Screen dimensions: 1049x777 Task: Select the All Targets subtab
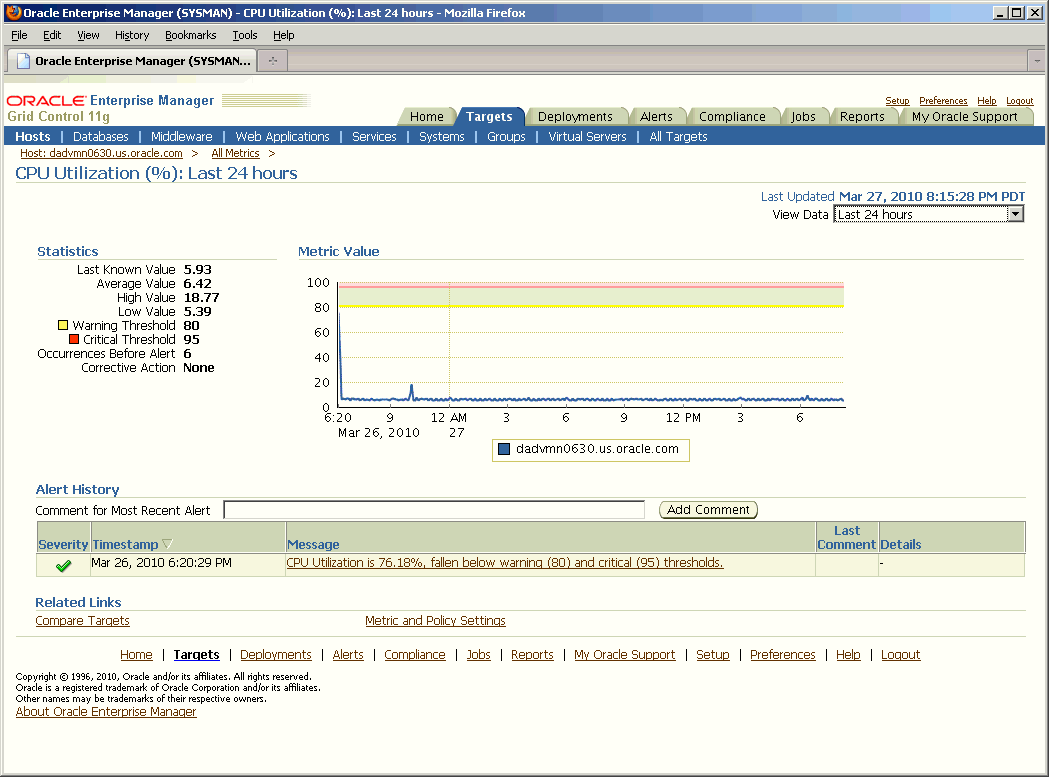(678, 137)
